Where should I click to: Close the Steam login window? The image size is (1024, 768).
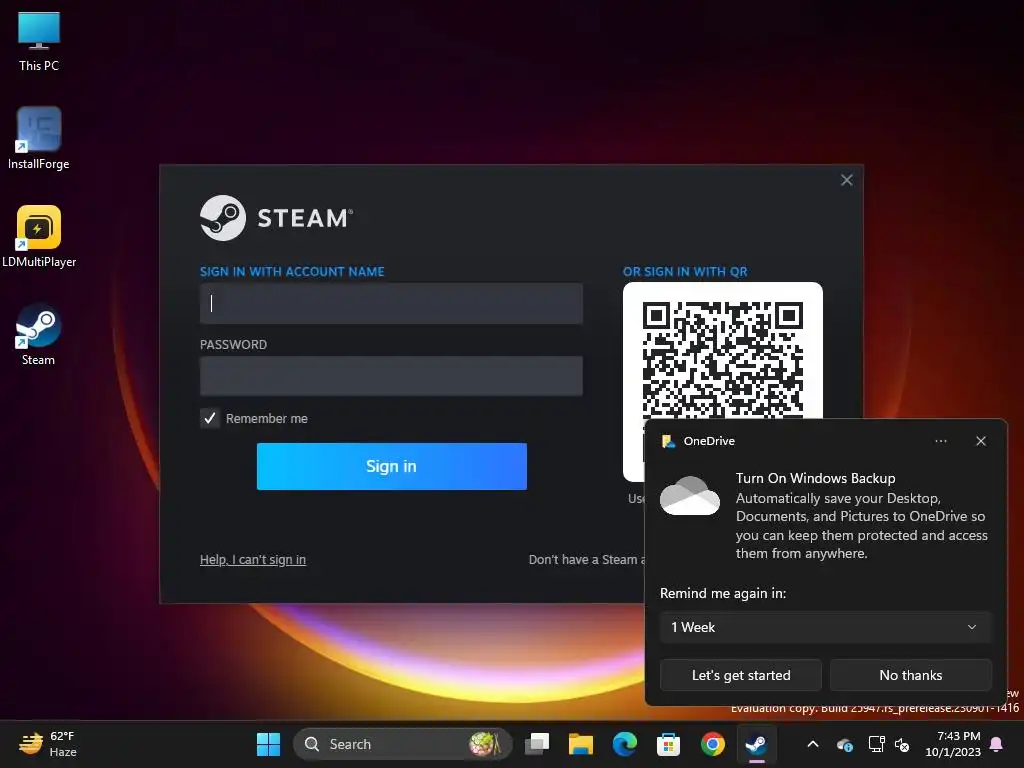click(x=846, y=180)
